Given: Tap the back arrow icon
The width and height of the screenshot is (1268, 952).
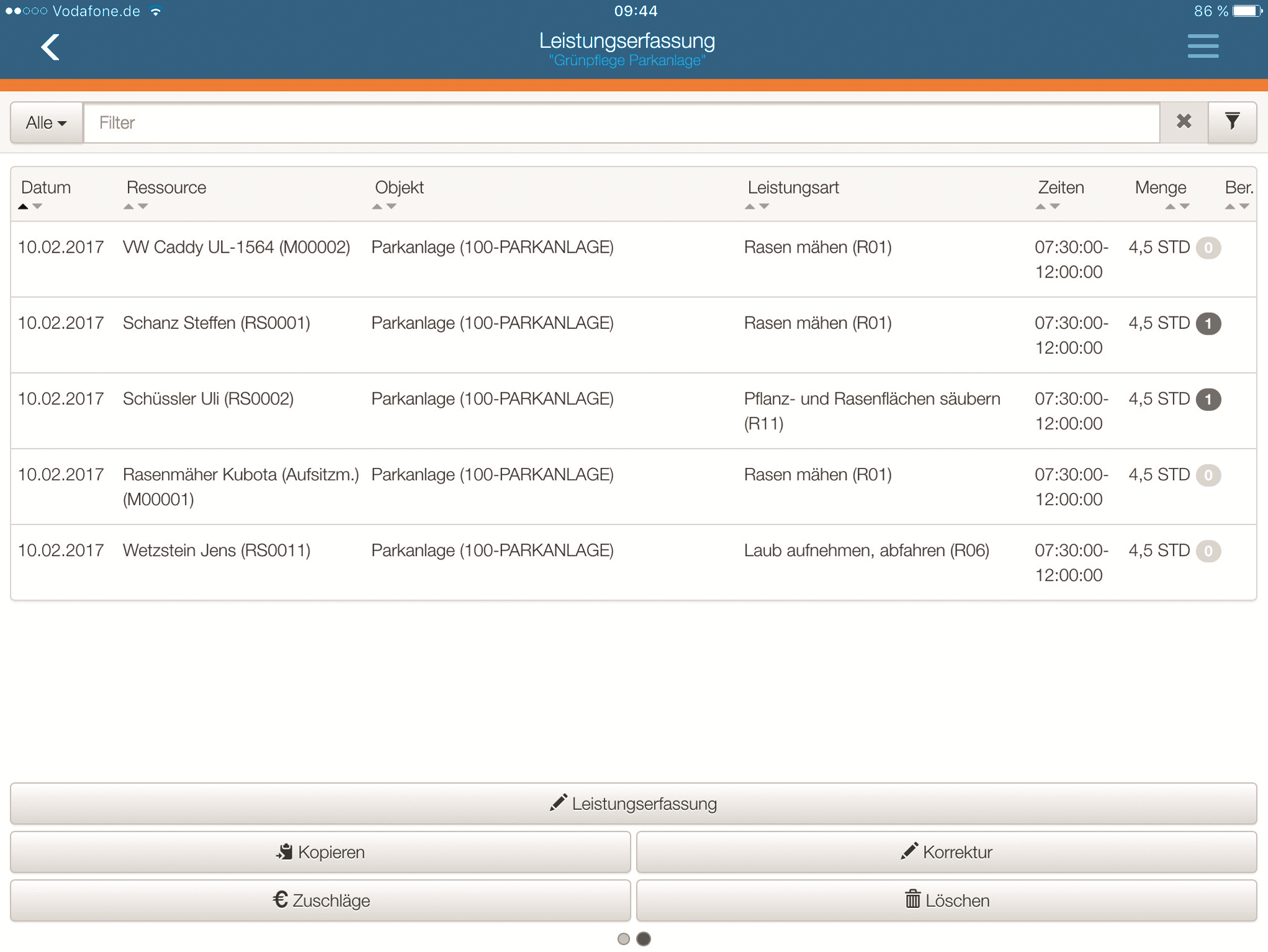Looking at the screenshot, I should click(50, 47).
